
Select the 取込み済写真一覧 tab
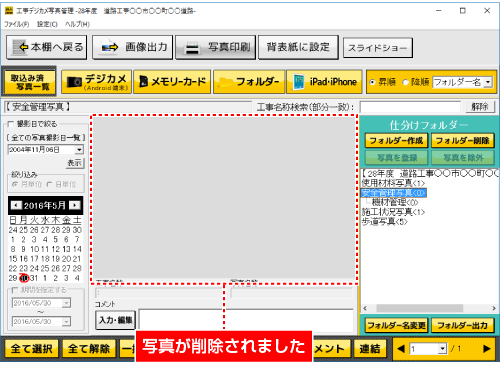pos(29,82)
